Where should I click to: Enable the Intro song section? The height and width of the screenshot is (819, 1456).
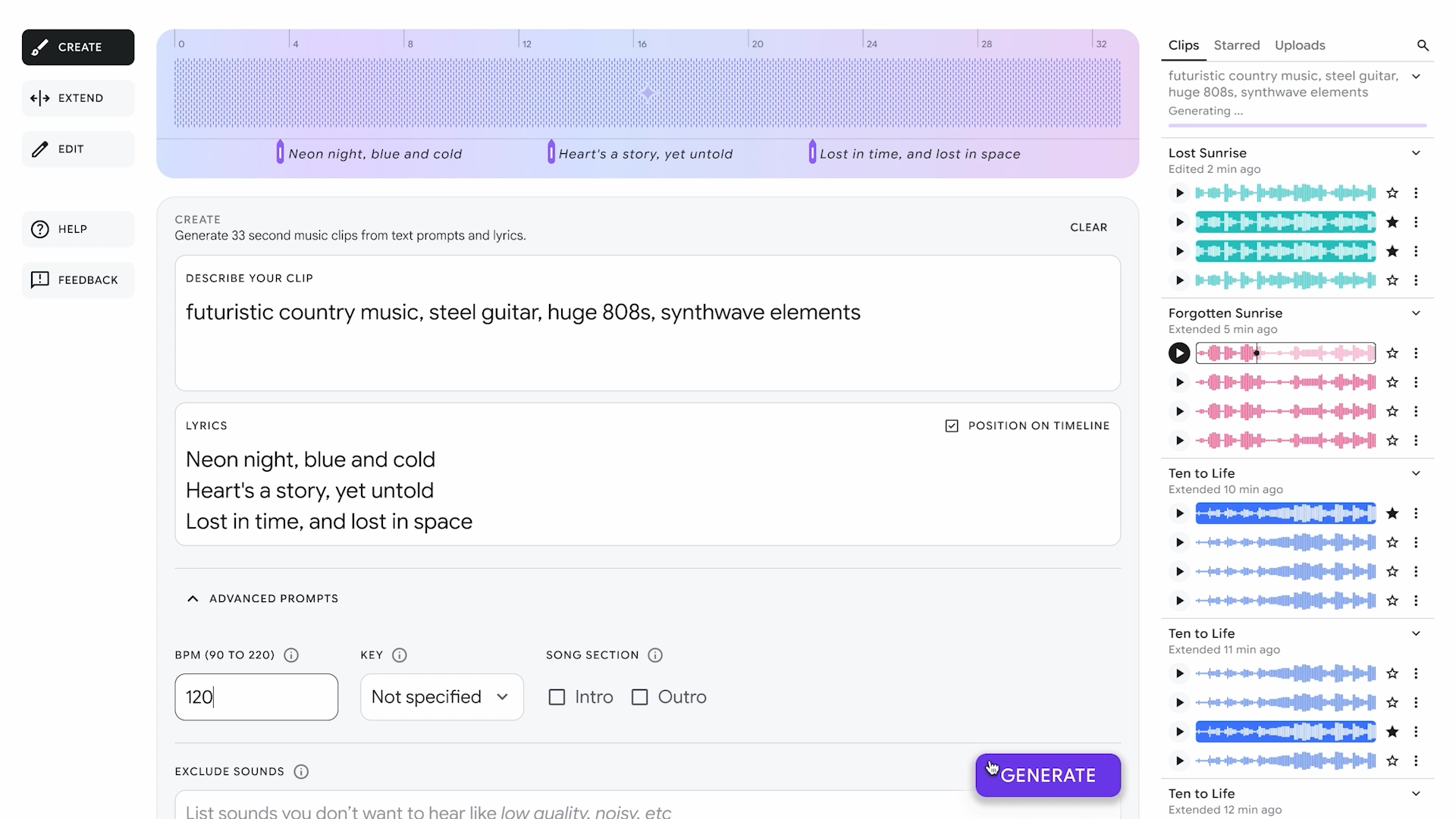tap(557, 696)
